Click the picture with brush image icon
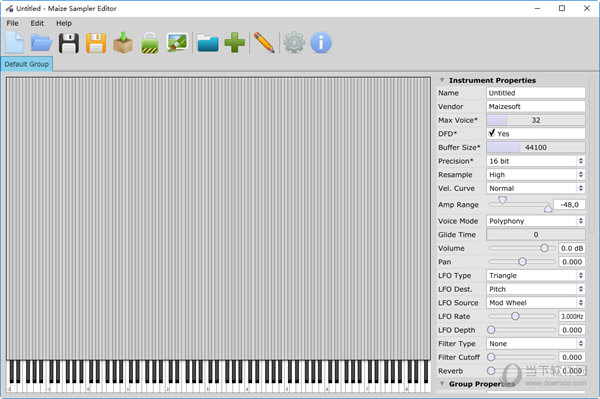Viewport: 600px width, 399px height. click(178, 42)
